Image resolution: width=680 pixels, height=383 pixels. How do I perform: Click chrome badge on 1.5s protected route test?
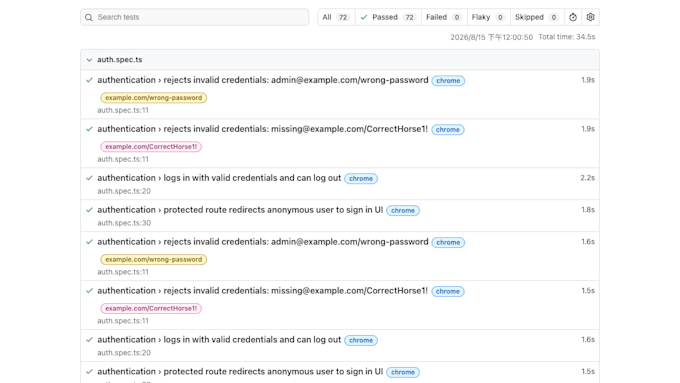403,372
